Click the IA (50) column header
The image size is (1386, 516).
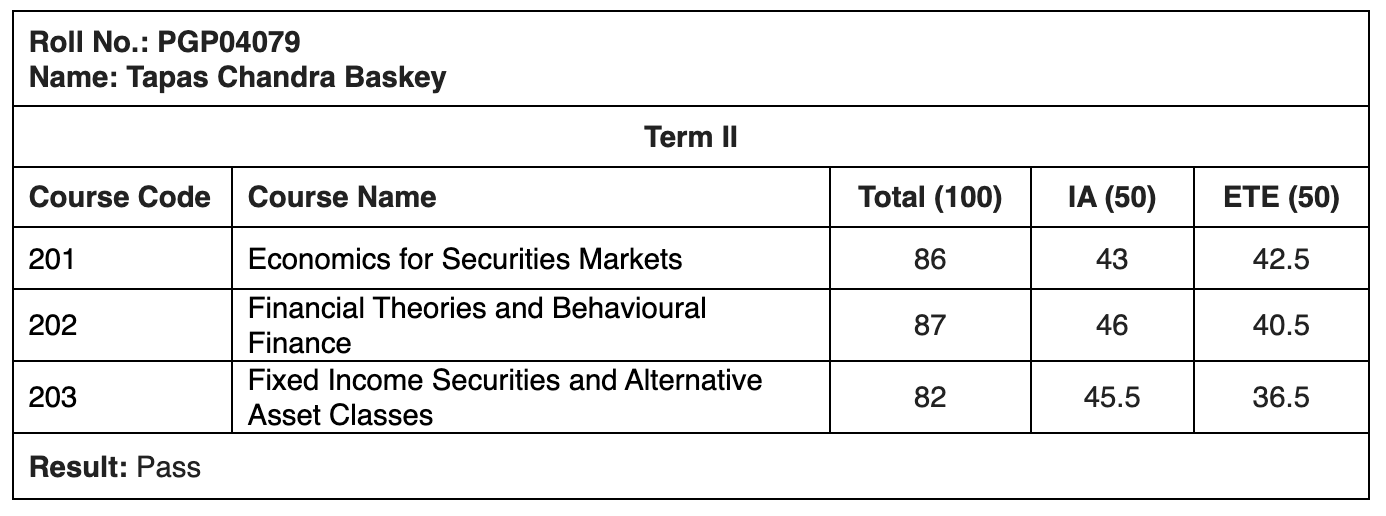[x=1111, y=197]
